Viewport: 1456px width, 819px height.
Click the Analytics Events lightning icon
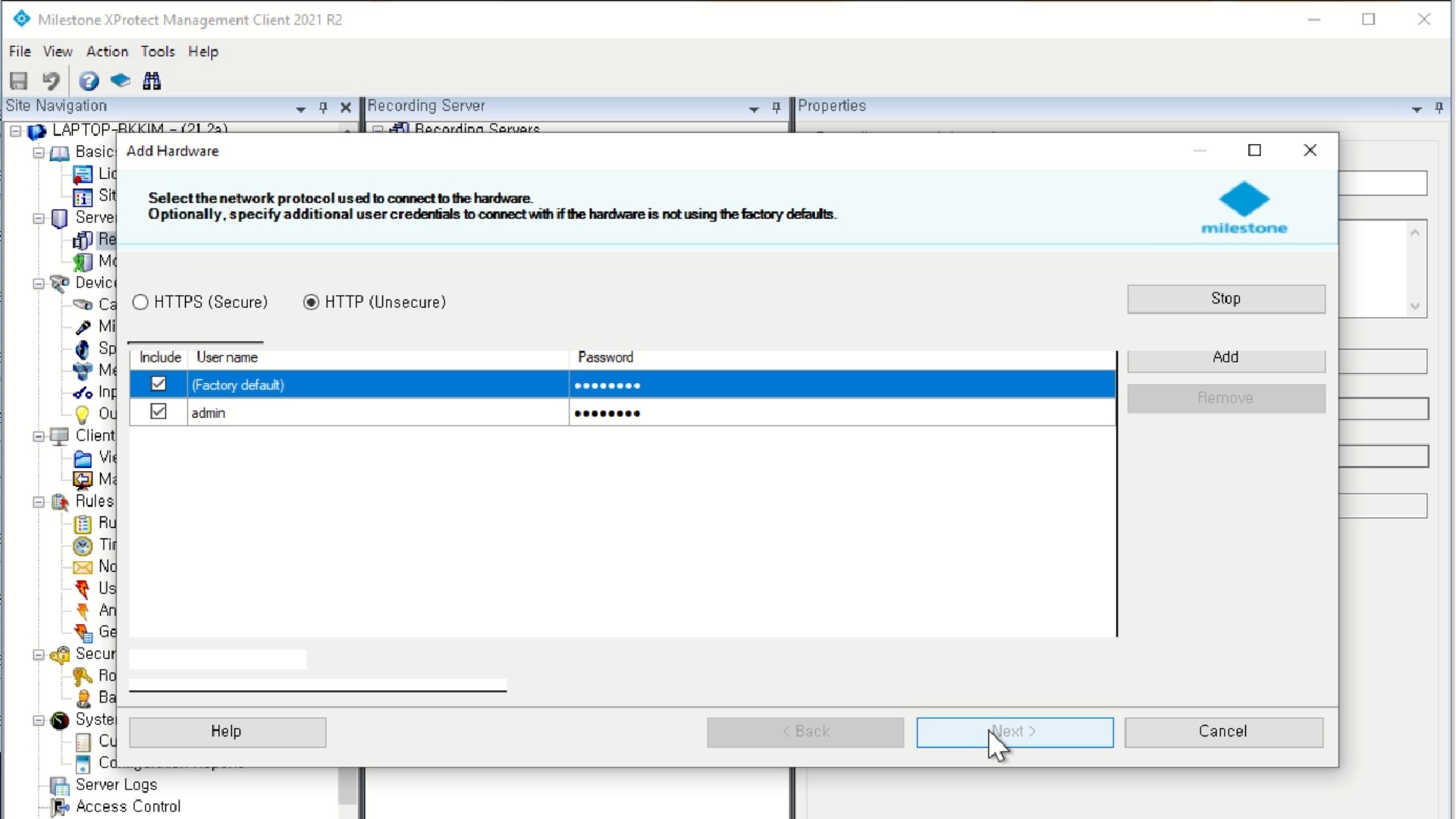click(83, 611)
